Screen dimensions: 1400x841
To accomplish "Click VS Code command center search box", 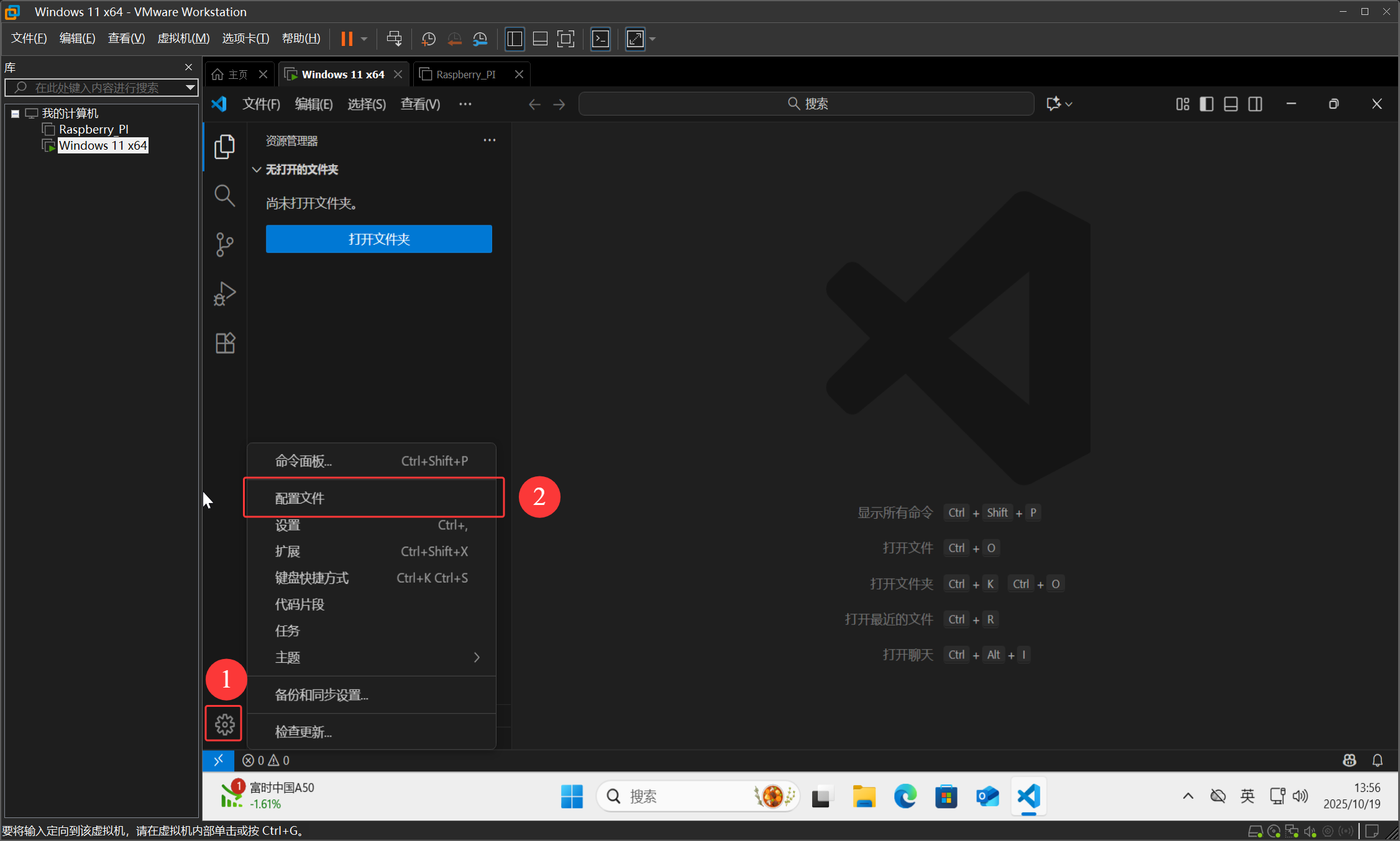I will [x=807, y=104].
